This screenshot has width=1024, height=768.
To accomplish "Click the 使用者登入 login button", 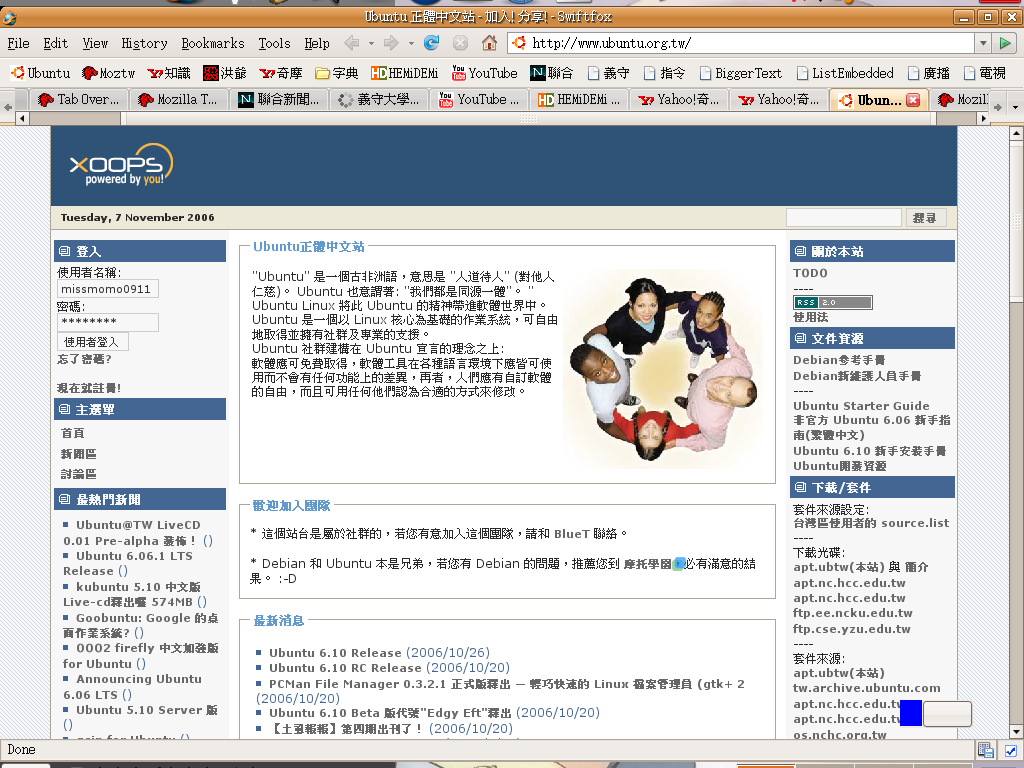I will (x=92, y=342).
